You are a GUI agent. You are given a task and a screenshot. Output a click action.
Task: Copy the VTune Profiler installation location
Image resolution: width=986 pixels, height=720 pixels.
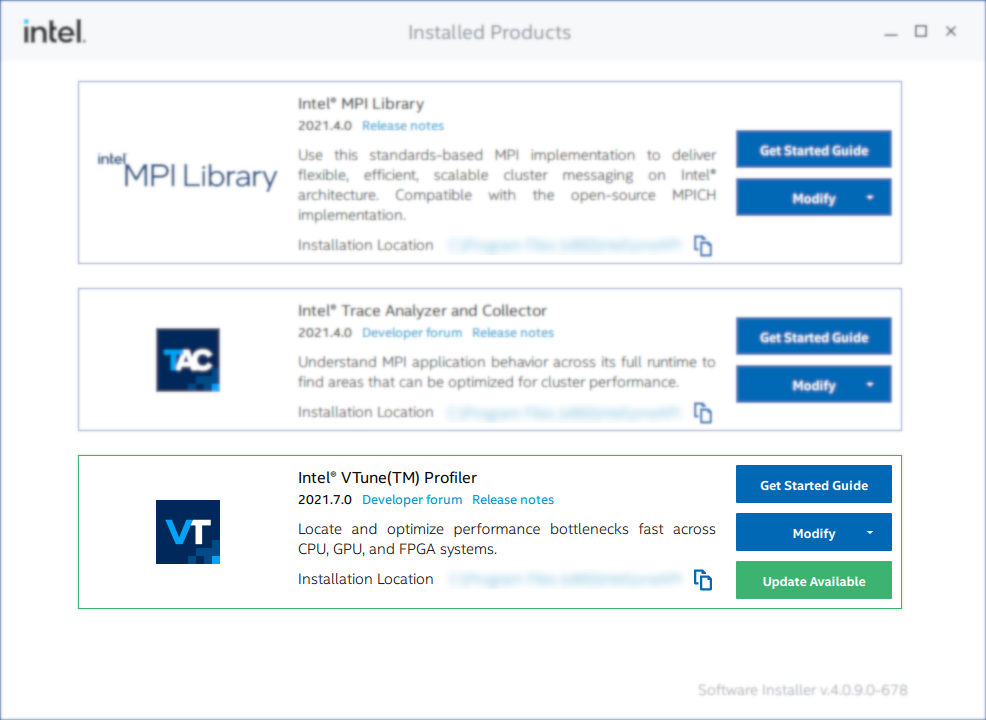click(x=702, y=580)
